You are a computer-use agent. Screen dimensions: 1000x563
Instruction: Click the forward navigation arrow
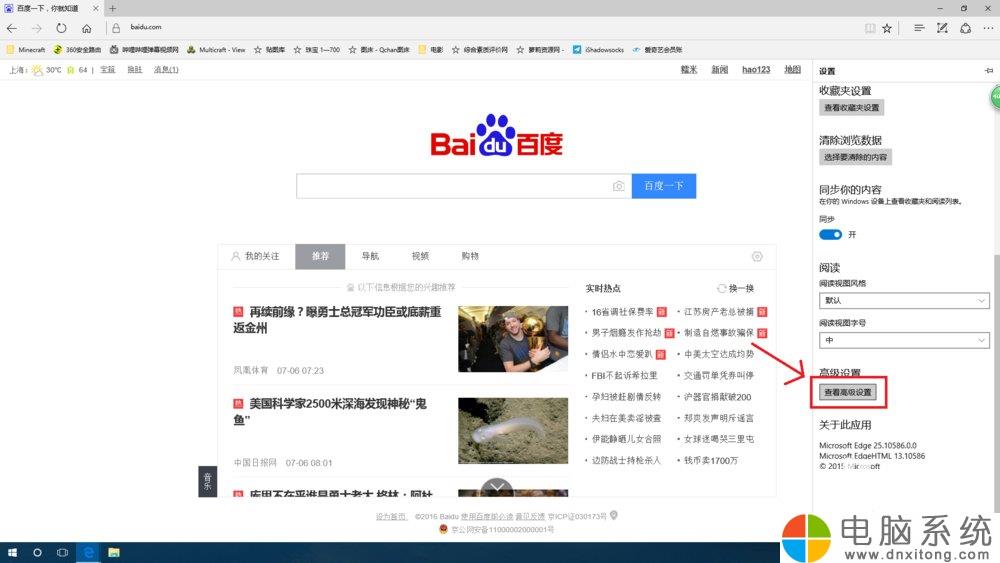[x=36, y=28]
